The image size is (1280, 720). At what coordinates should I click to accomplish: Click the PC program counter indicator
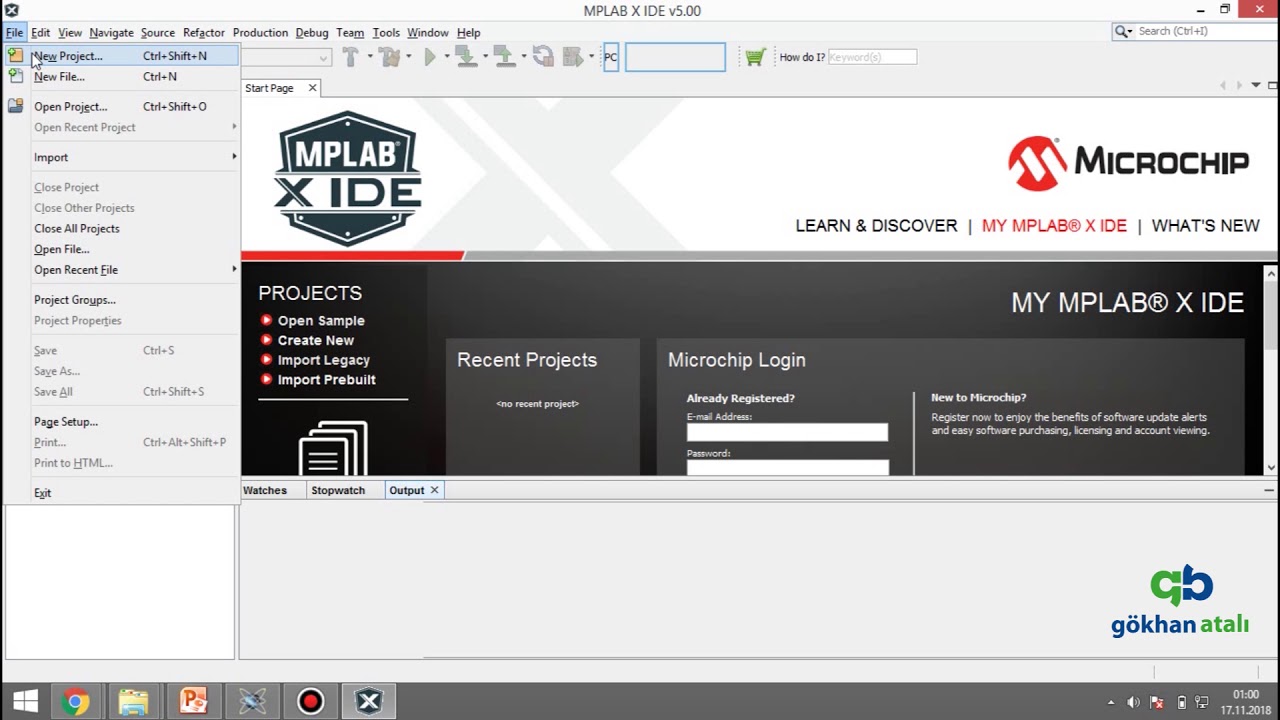coord(611,57)
